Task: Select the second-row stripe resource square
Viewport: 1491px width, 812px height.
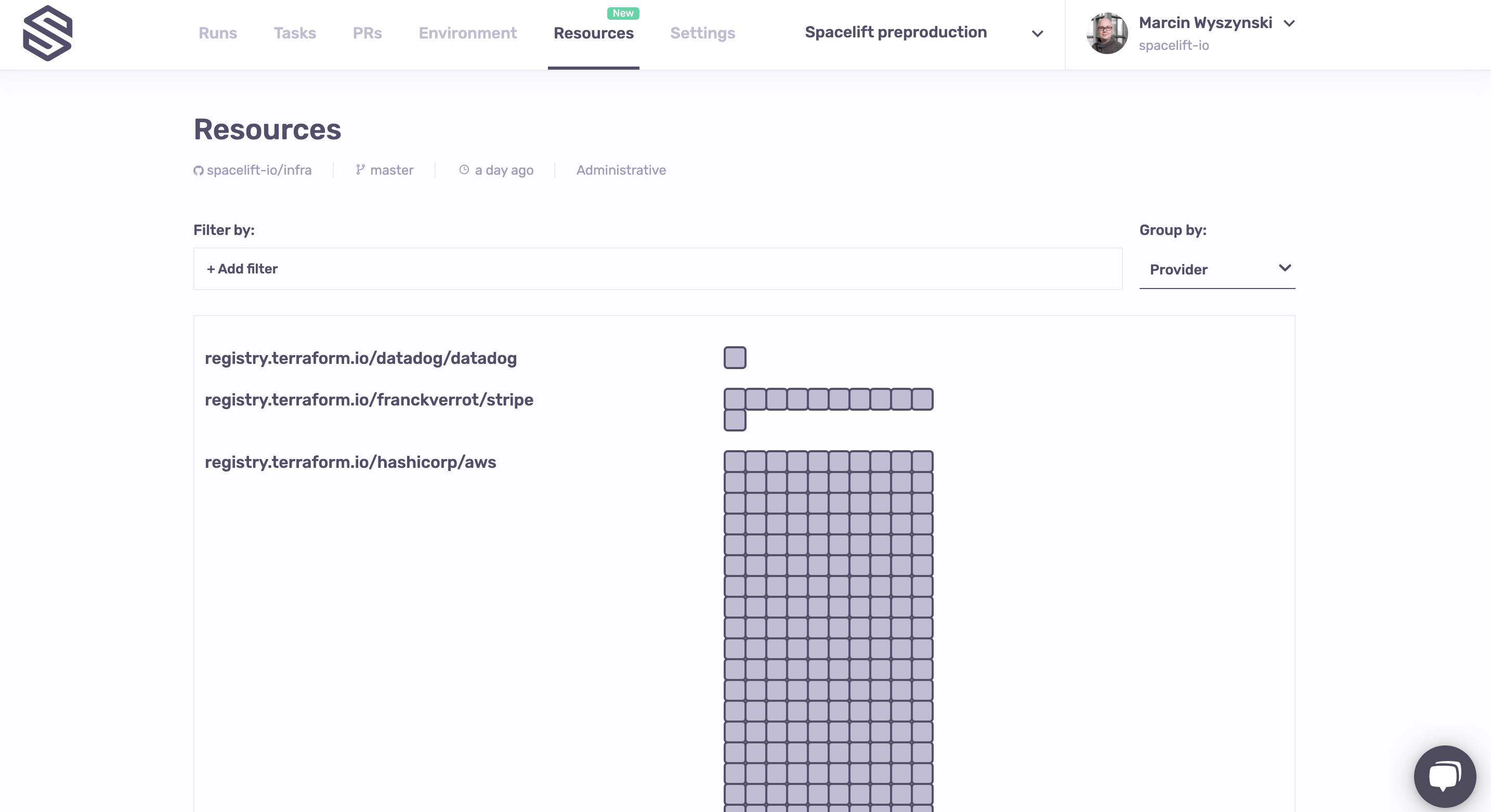Action: 735,421
